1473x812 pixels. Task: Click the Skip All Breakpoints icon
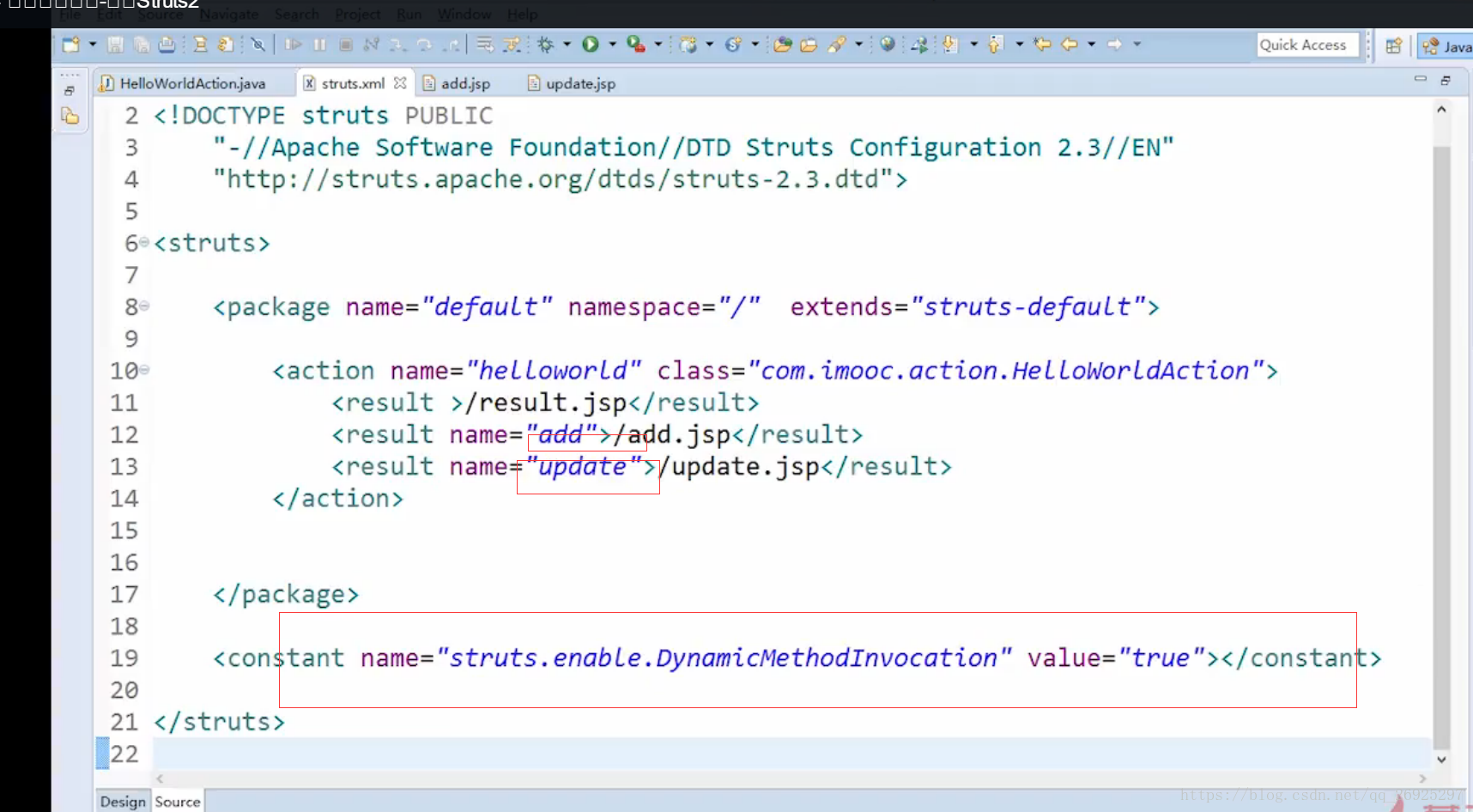click(x=258, y=44)
